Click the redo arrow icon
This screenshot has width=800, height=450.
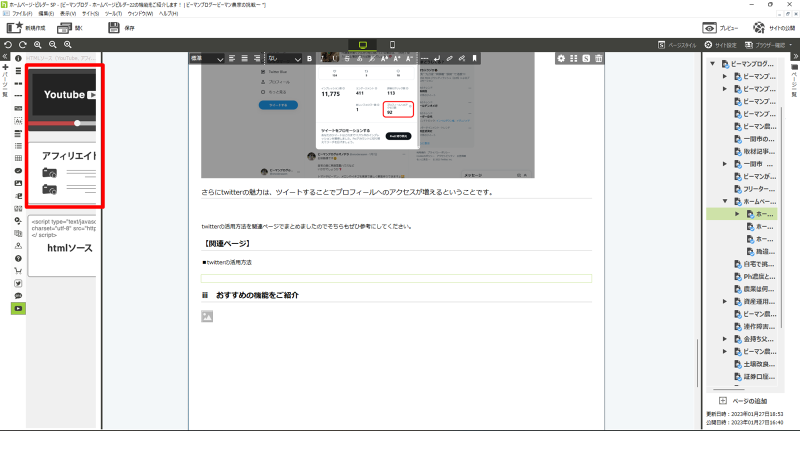(23, 45)
